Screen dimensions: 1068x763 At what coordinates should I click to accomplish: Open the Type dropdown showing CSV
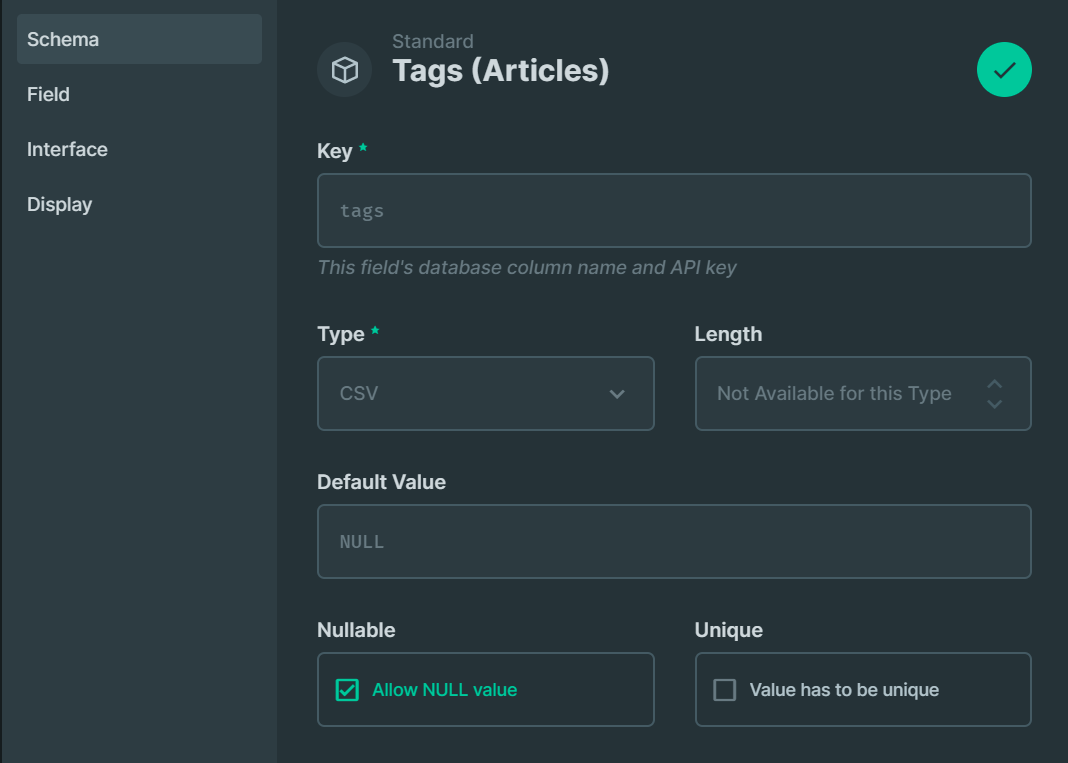[x=486, y=393]
